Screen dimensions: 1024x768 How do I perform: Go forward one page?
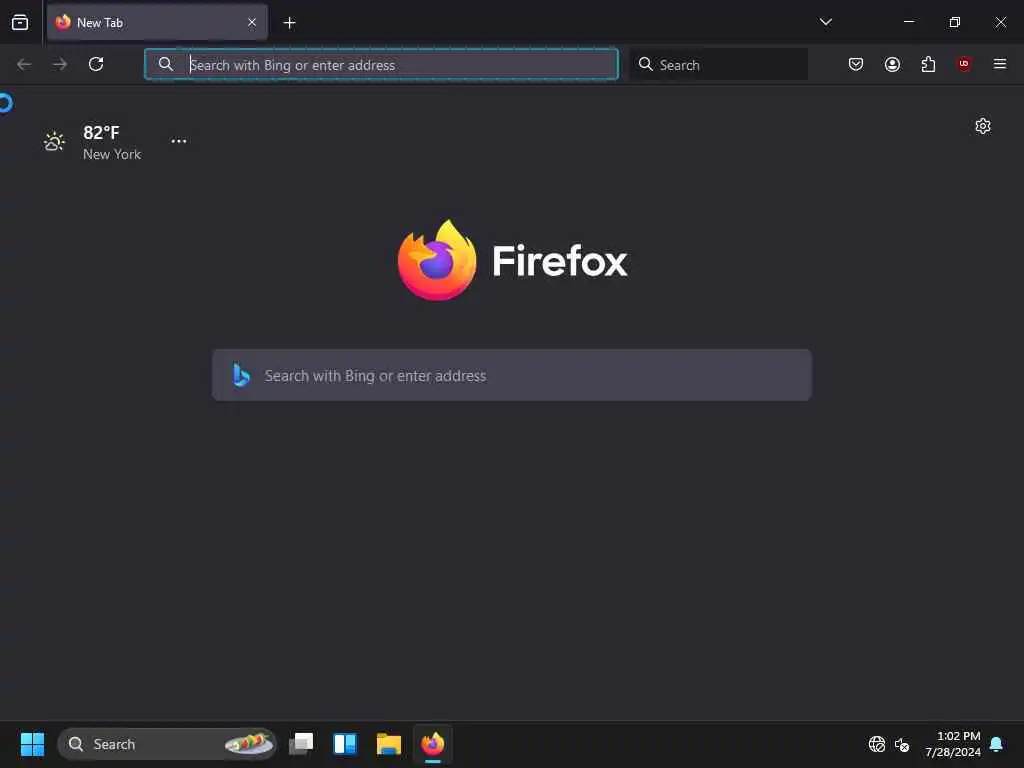pos(60,64)
